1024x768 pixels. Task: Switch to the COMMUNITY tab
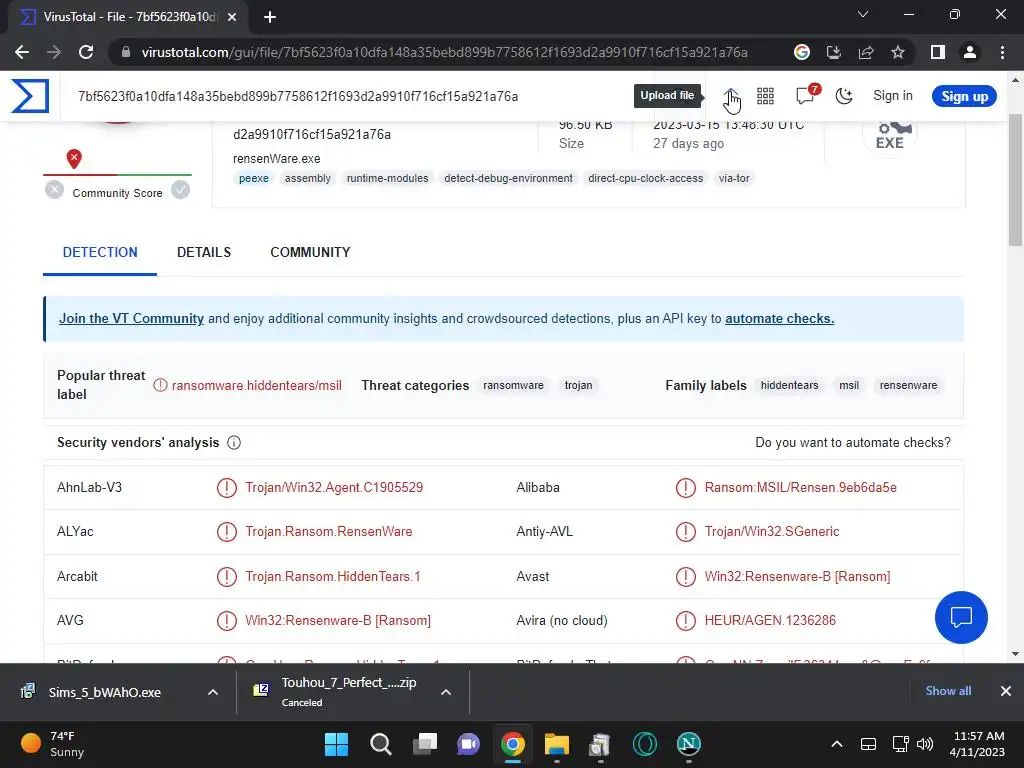(310, 253)
